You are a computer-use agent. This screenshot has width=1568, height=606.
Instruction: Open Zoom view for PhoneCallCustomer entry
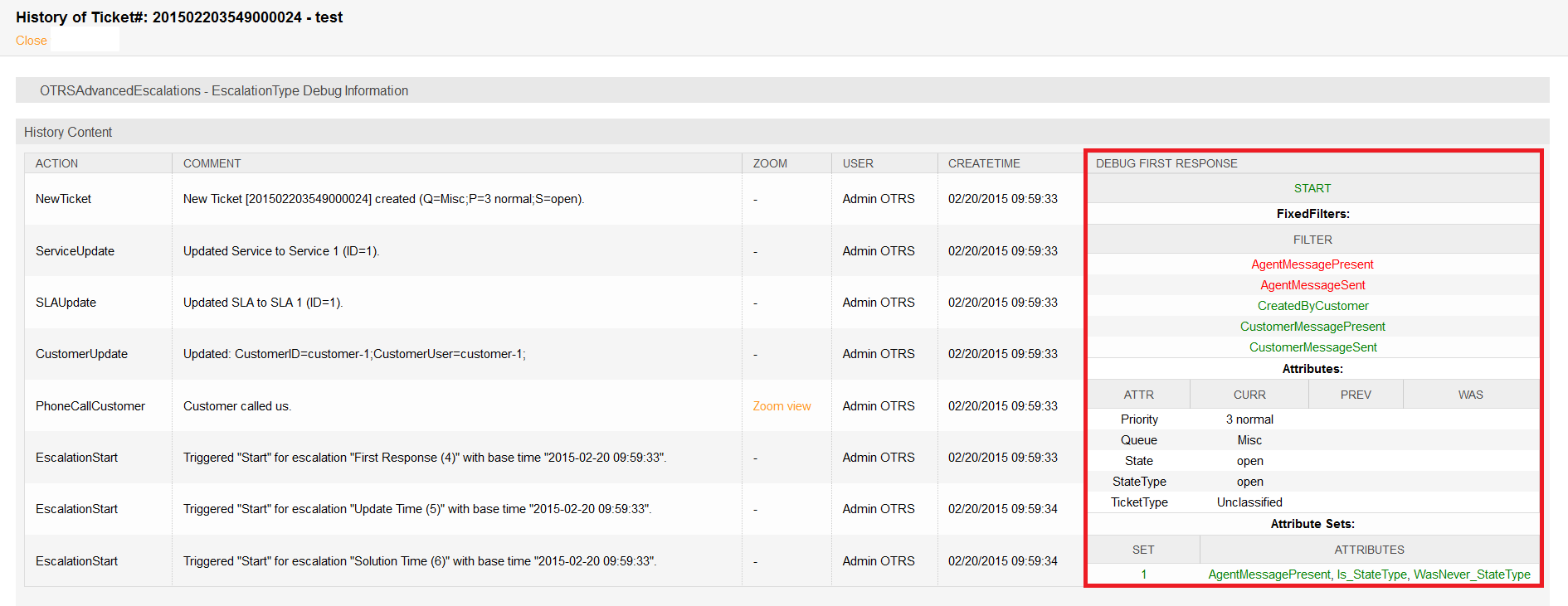coord(782,406)
